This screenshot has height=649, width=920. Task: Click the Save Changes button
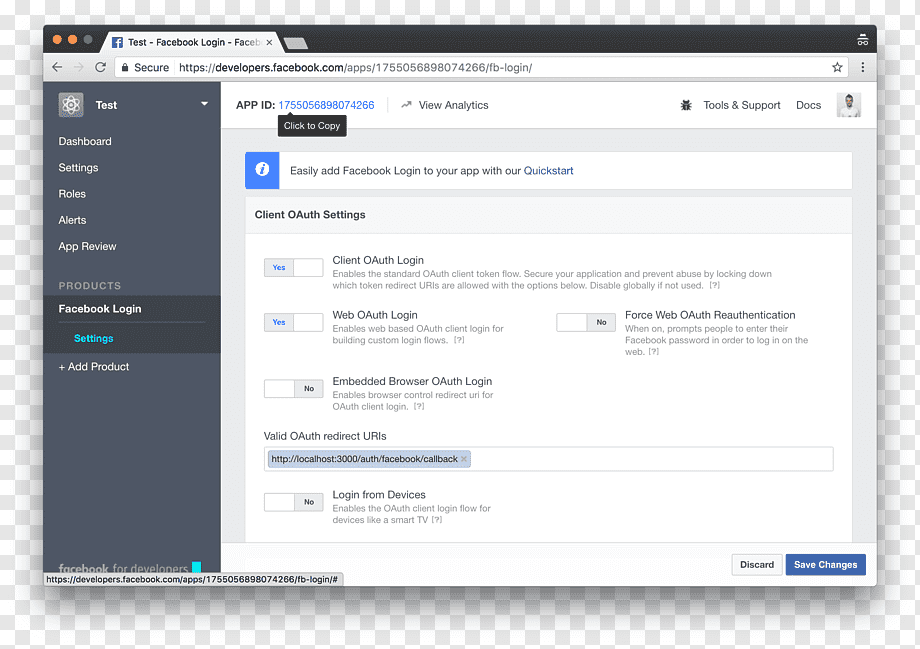tap(826, 565)
